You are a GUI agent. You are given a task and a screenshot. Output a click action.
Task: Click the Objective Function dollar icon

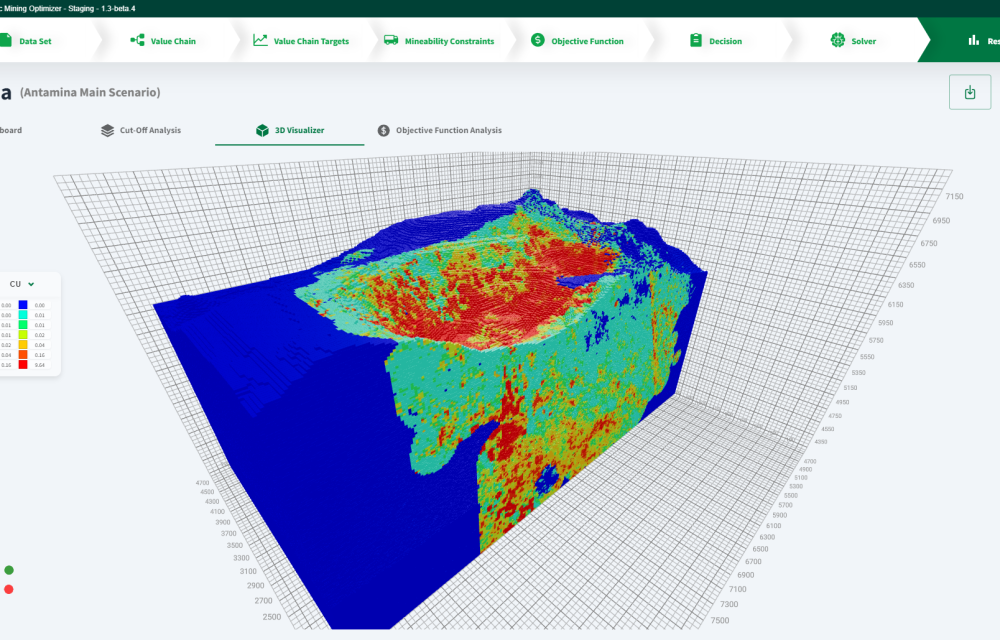(538, 41)
